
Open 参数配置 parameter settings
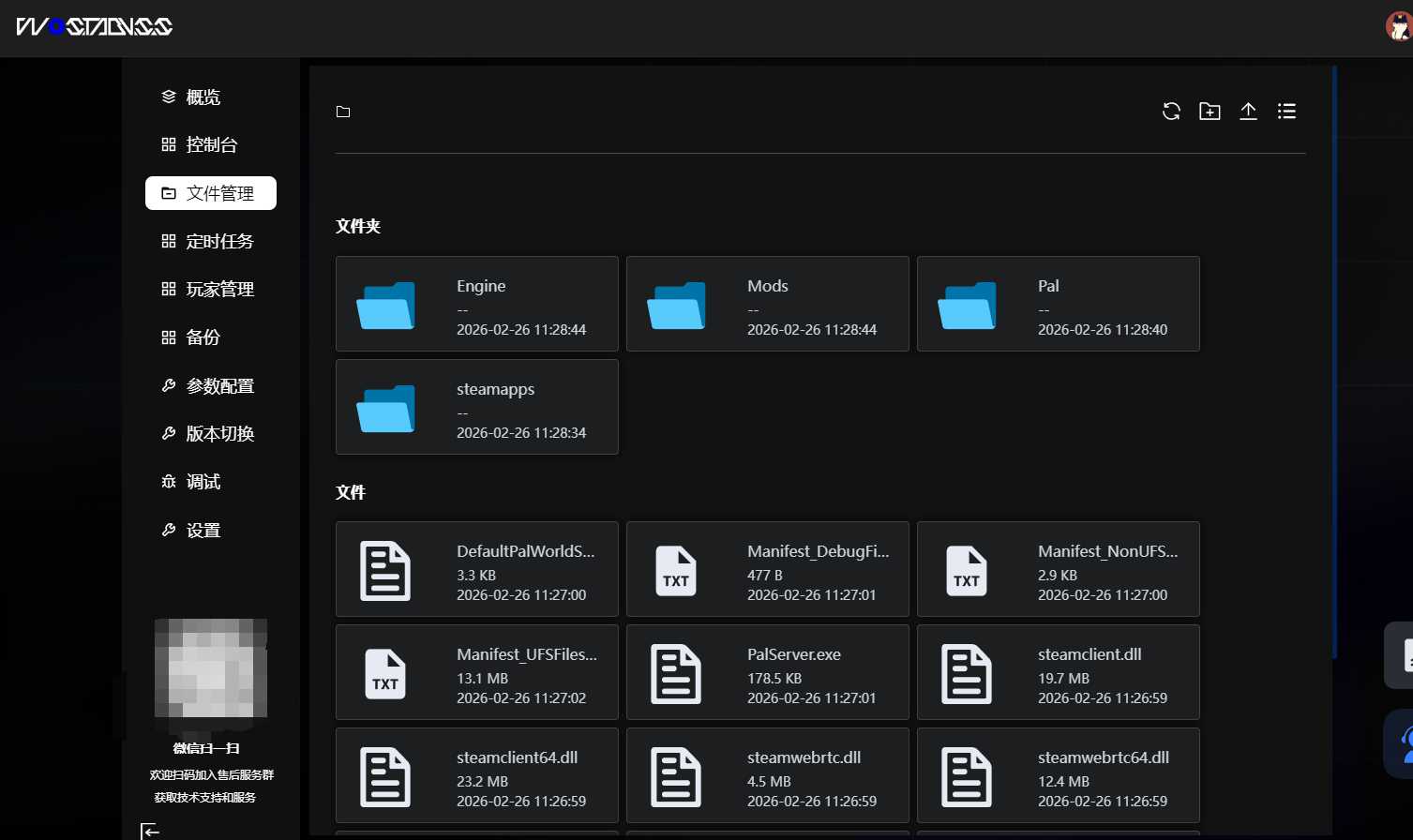(x=211, y=385)
